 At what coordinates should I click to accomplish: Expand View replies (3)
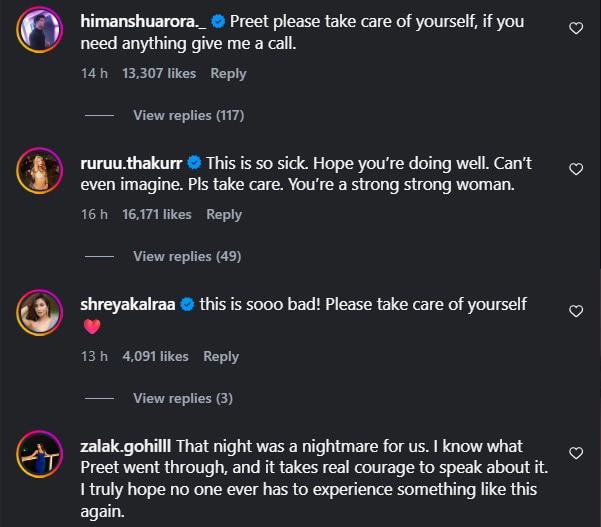click(183, 398)
